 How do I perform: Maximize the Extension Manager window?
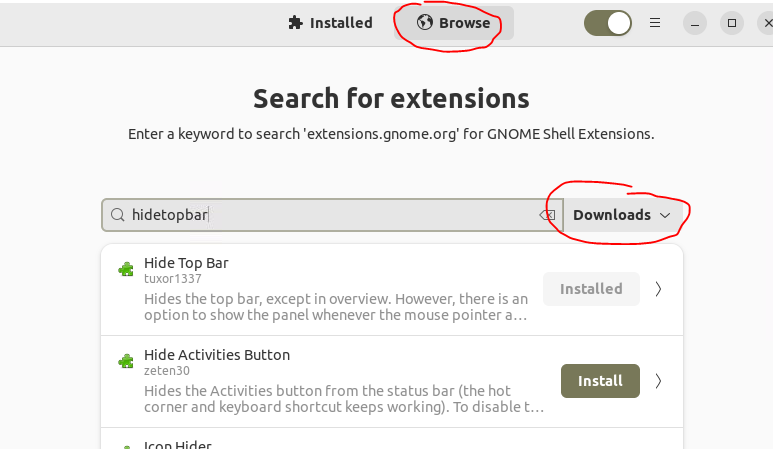coord(732,23)
